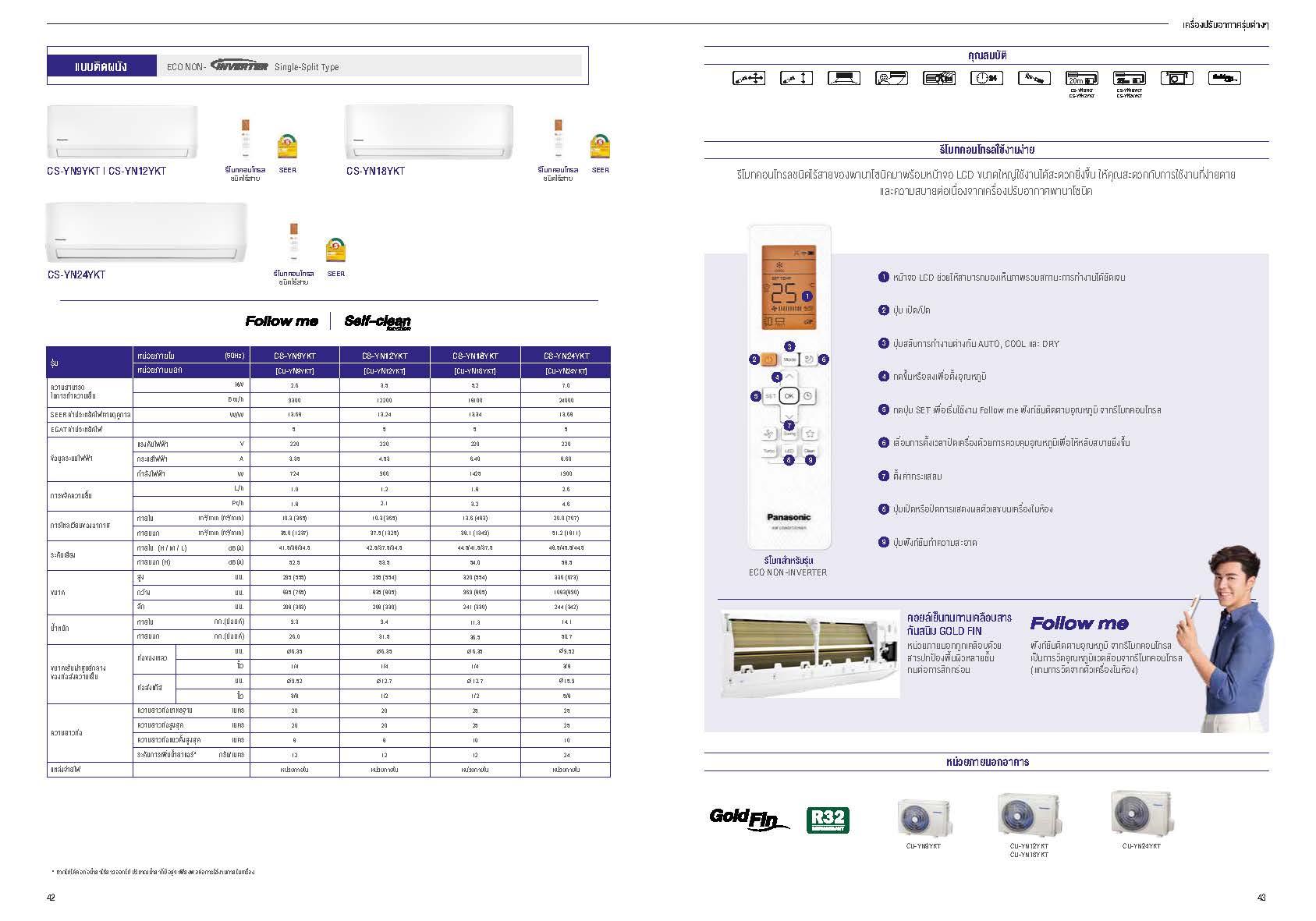1316x921 pixels.
Task: Select the CS-YN24YKT indoor unit image
Action: [x=146, y=232]
